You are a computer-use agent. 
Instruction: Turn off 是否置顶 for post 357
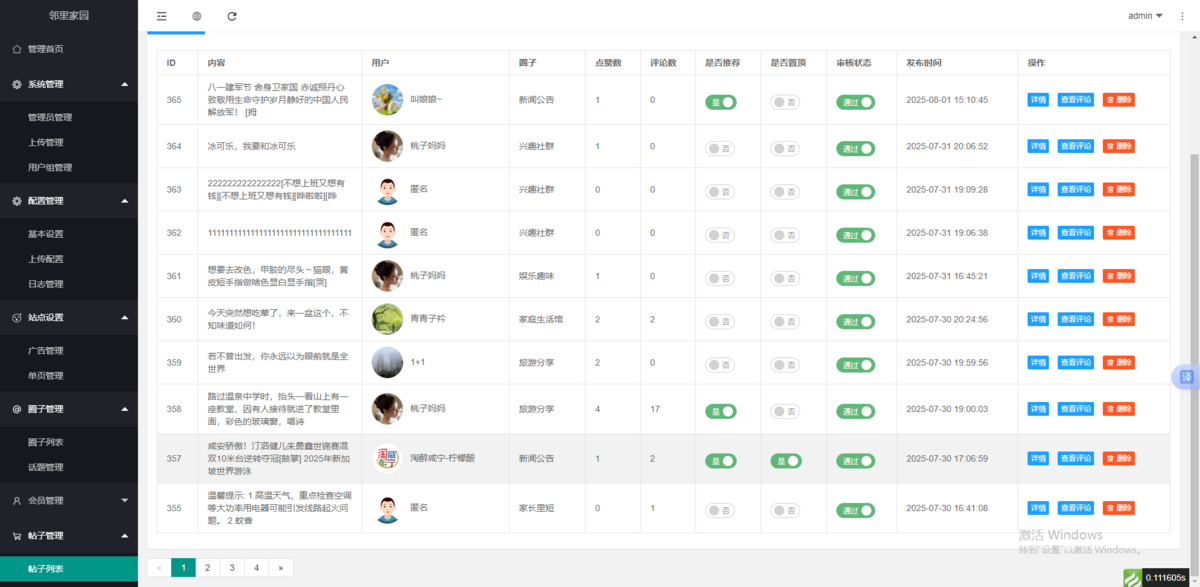(786, 461)
